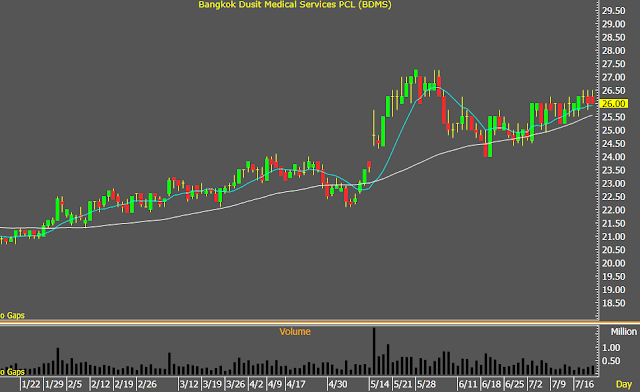This screenshot has height=392, width=640.
Task: Select the 7/2 date marker
Action: (x=536, y=384)
